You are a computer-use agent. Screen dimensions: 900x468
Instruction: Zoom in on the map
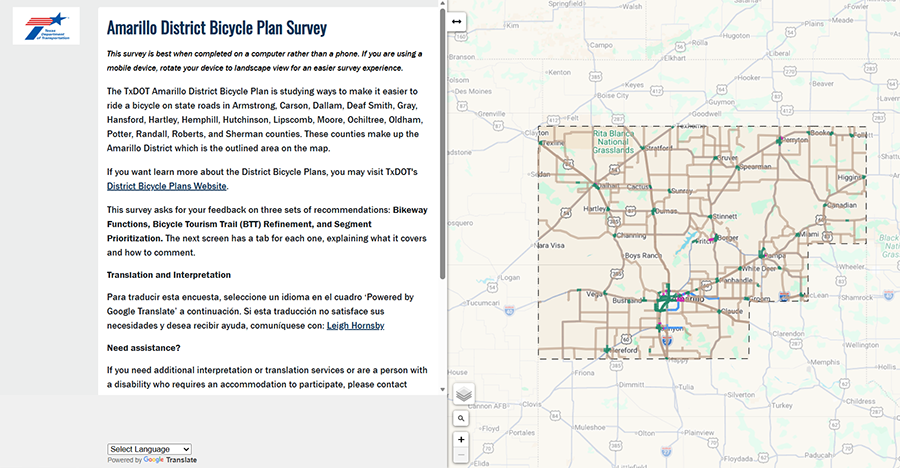tap(461, 439)
